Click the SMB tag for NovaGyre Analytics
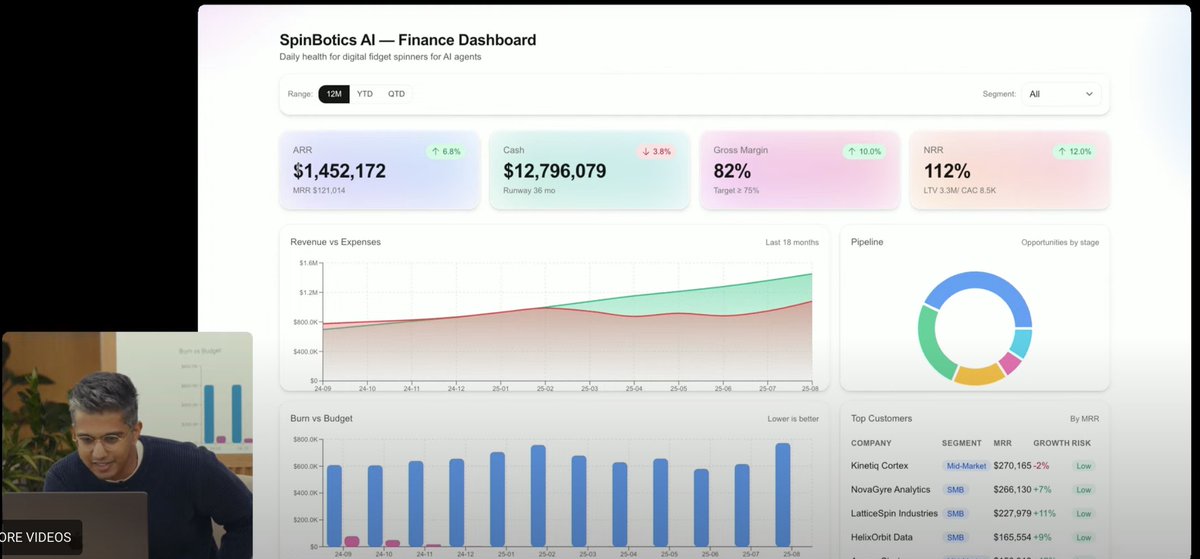This screenshot has width=1200, height=559. click(x=956, y=489)
